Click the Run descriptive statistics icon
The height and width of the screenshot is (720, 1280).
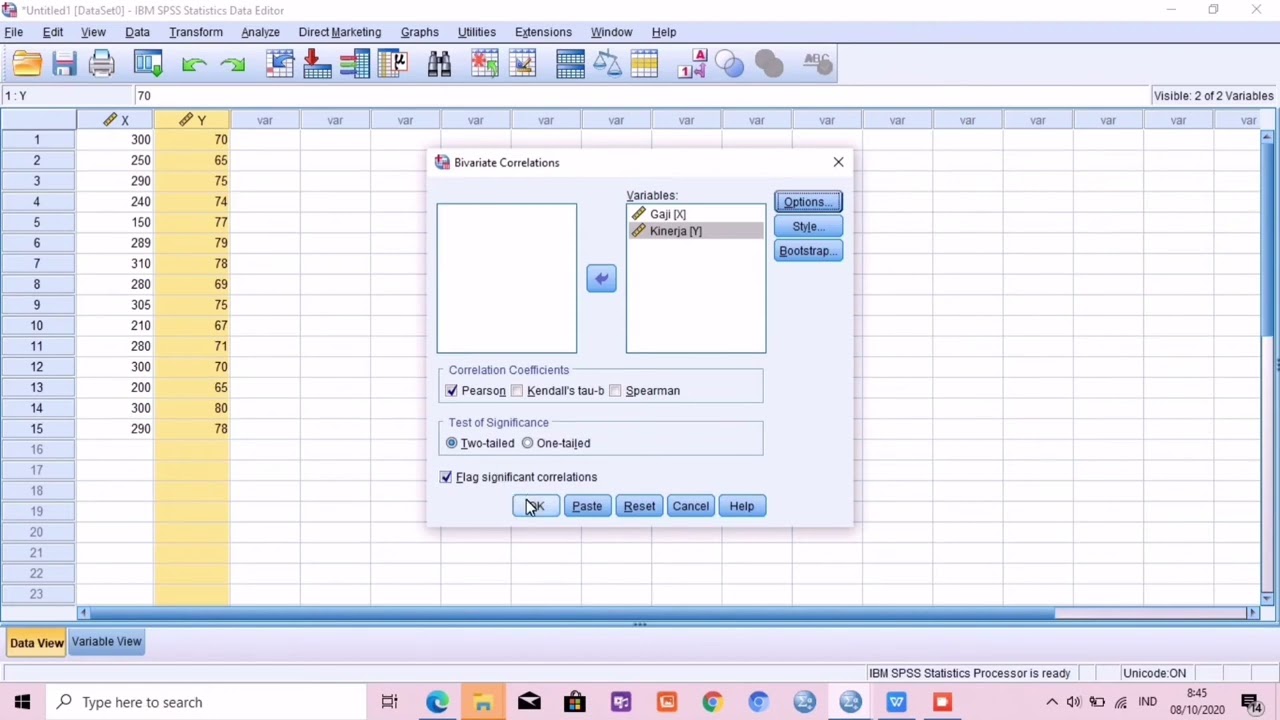[392, 65]
